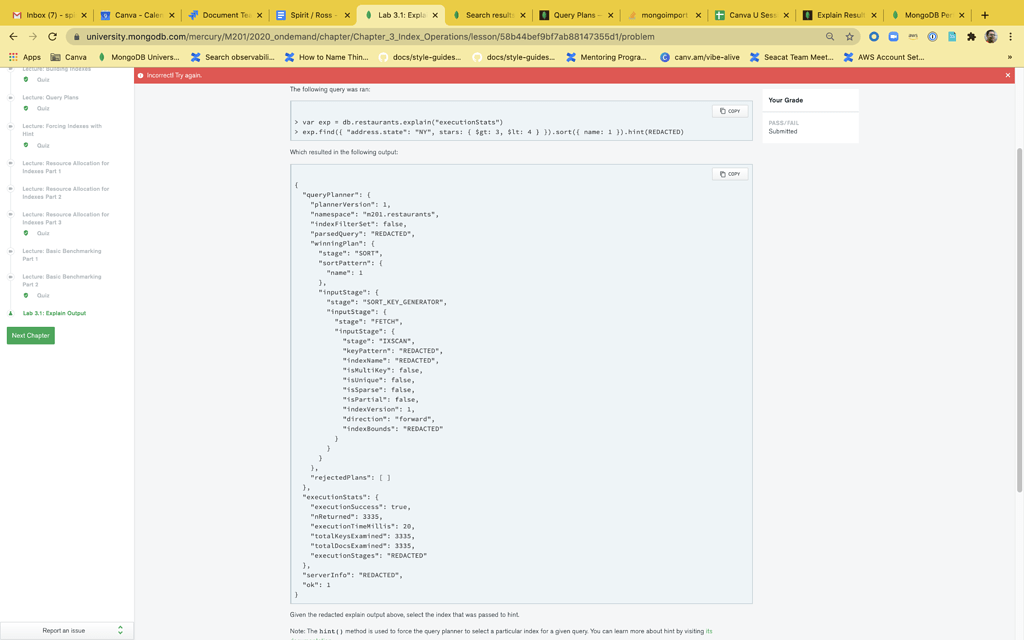Close the Lab 3.1 tab
1024x640 pixels.
pyautogui.click(x=435, y=15)
